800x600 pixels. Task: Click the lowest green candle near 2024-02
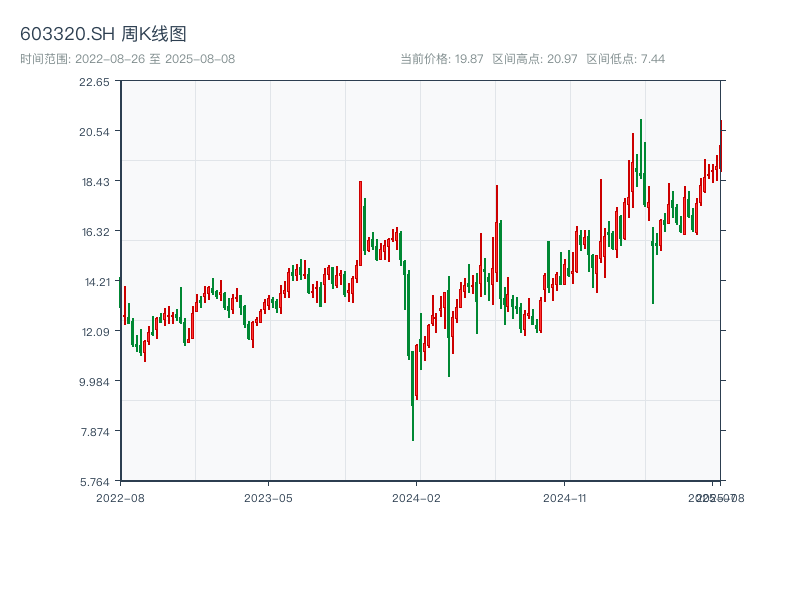tap(412, 400)
